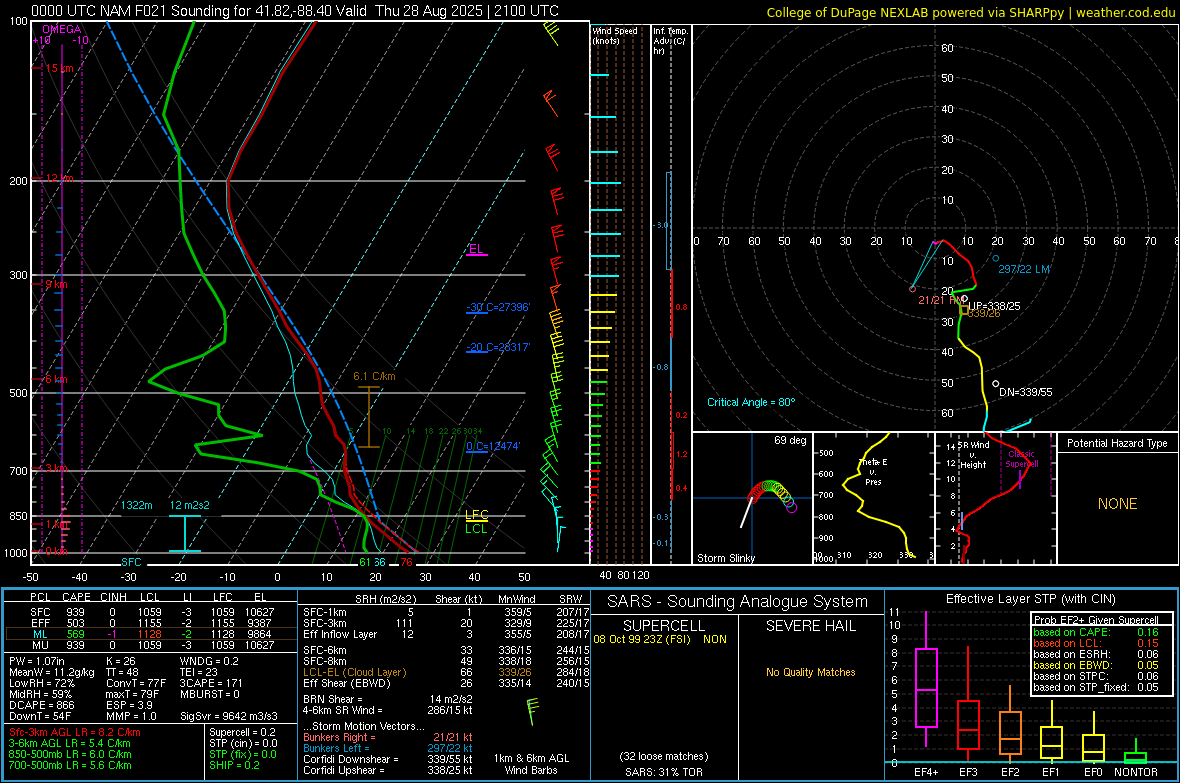Click the 'STP (cin) = 0.0' value
The image size is (1180, 783).
click(x=243, y=743)
